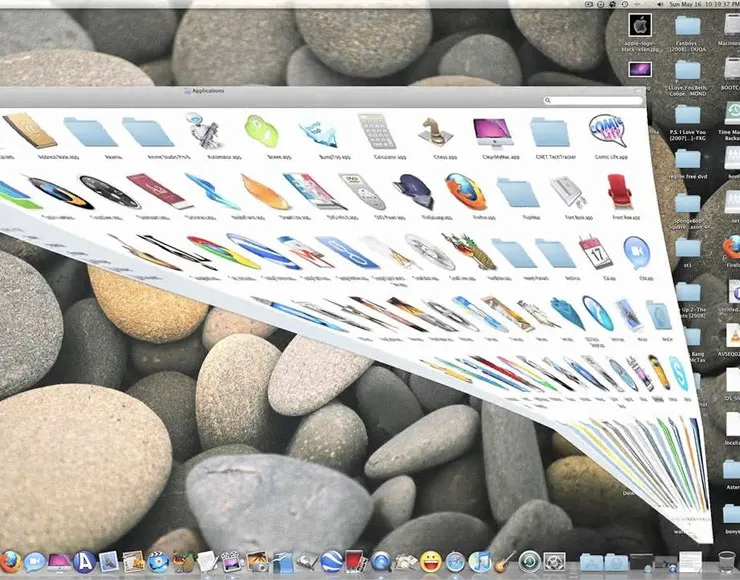Open Google Earth globe in the Dock
Image resolution: width=740 pixels, height=580 pixels.
tap(332, 562)
